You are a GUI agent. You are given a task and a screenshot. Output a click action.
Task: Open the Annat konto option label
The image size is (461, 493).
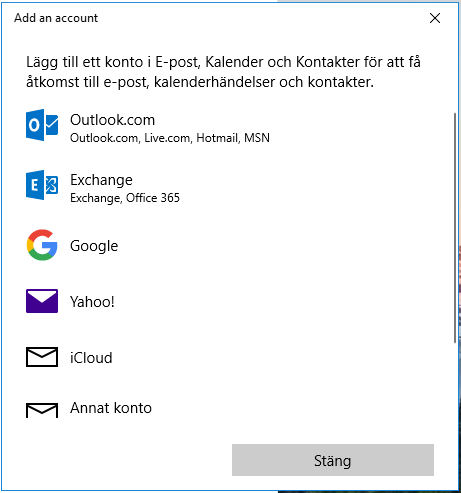(111, 408)
